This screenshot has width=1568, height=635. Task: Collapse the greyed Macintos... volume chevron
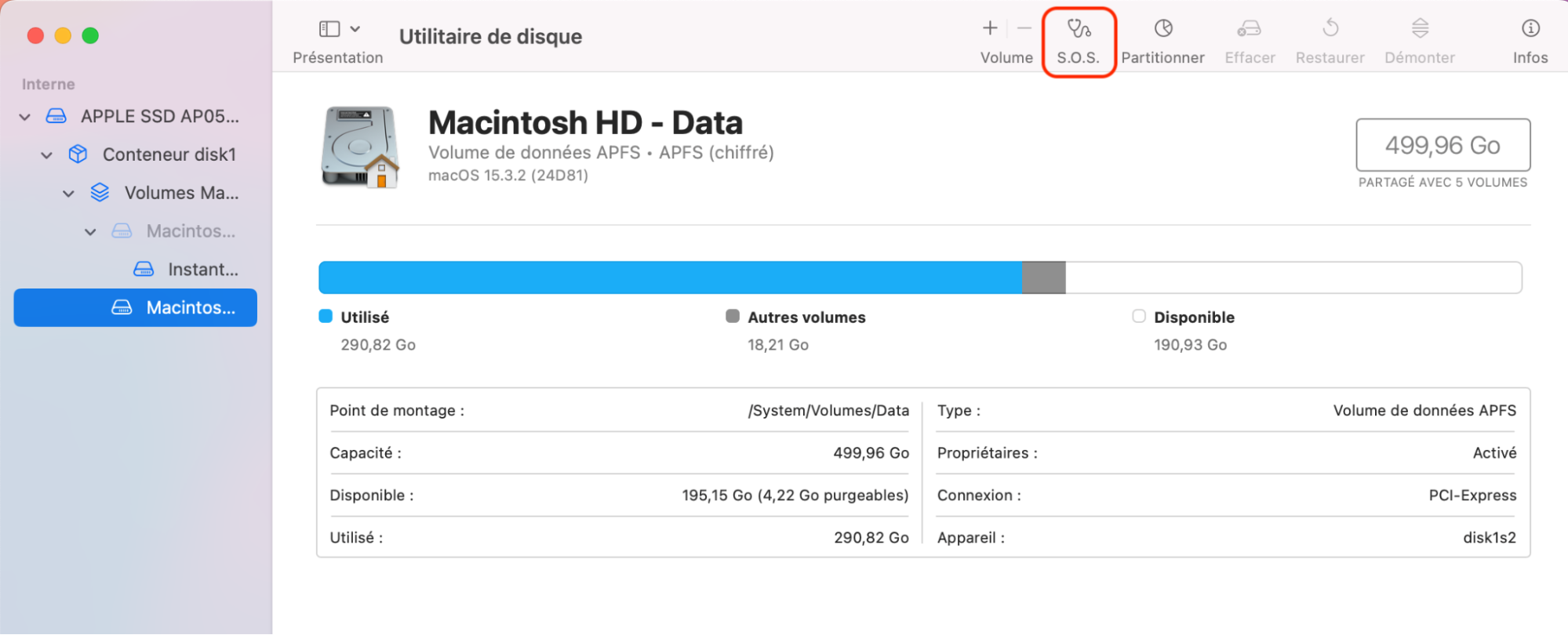point(91,232)
